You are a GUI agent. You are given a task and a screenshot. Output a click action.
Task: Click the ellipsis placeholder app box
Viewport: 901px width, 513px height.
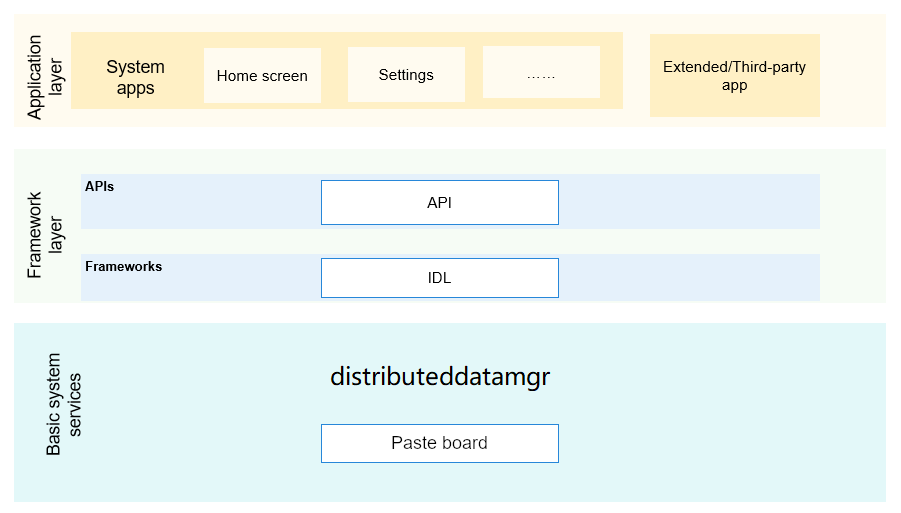click(541, 75)
